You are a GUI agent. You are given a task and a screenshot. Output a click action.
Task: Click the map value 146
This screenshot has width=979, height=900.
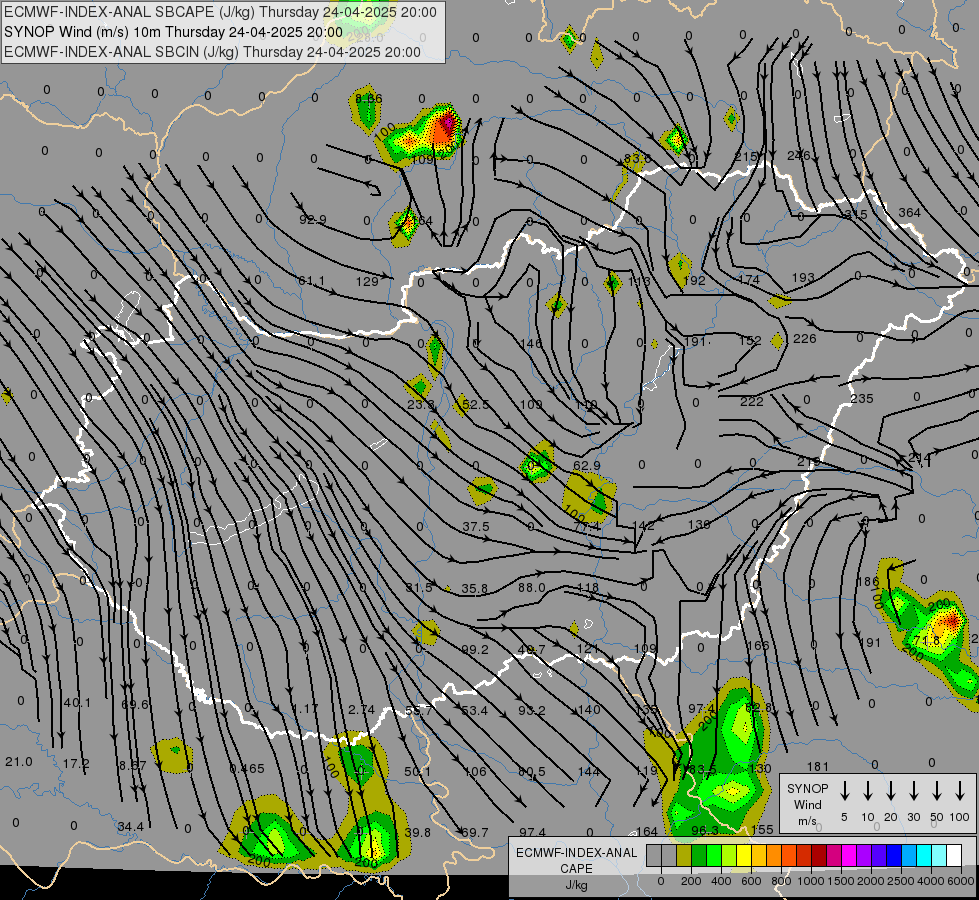coord(531,344)
